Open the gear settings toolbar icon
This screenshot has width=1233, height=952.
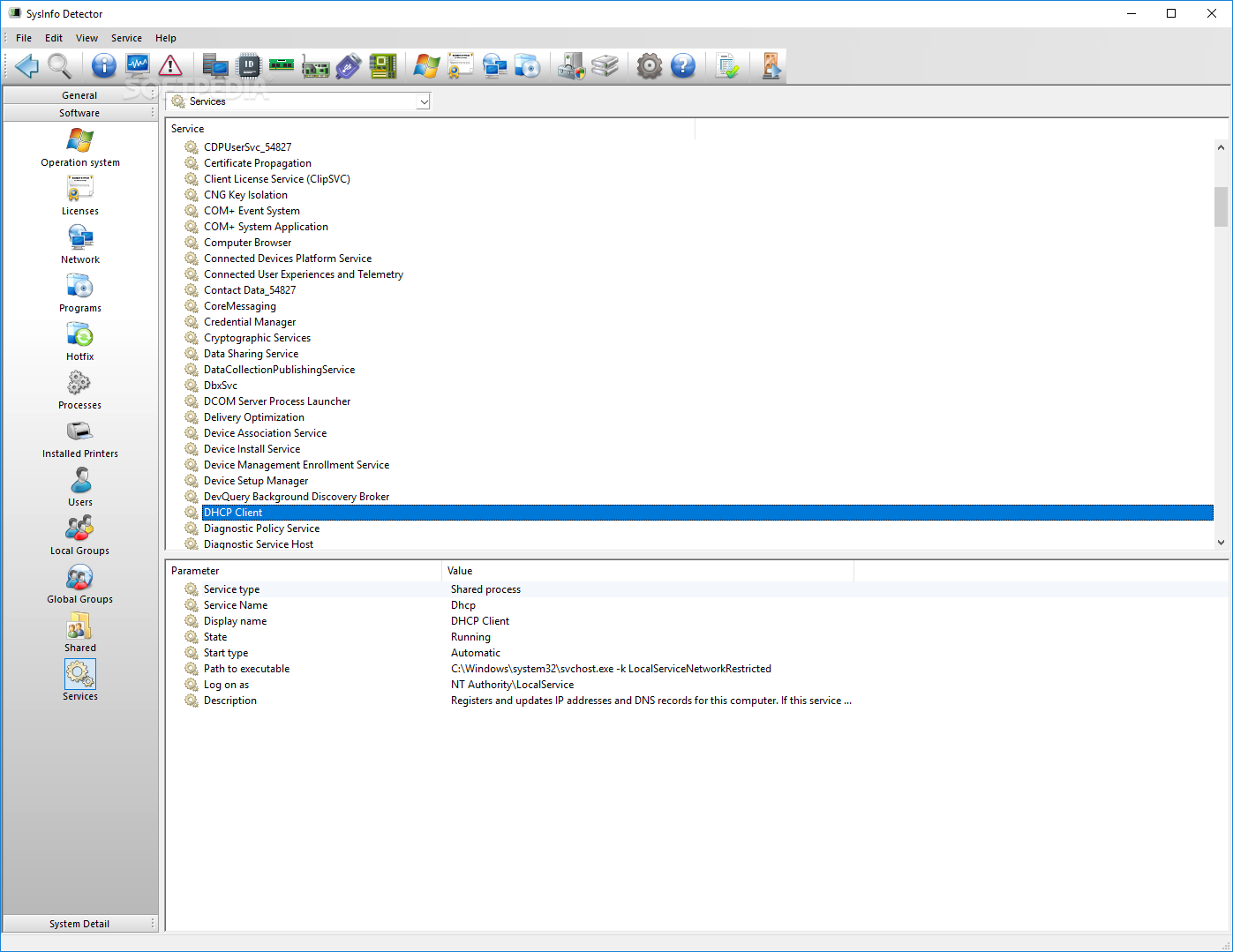click(x=650, y=65)
